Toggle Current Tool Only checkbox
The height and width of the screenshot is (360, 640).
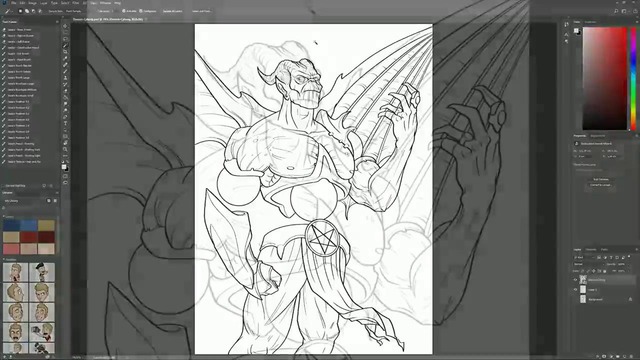coord(2,186)
